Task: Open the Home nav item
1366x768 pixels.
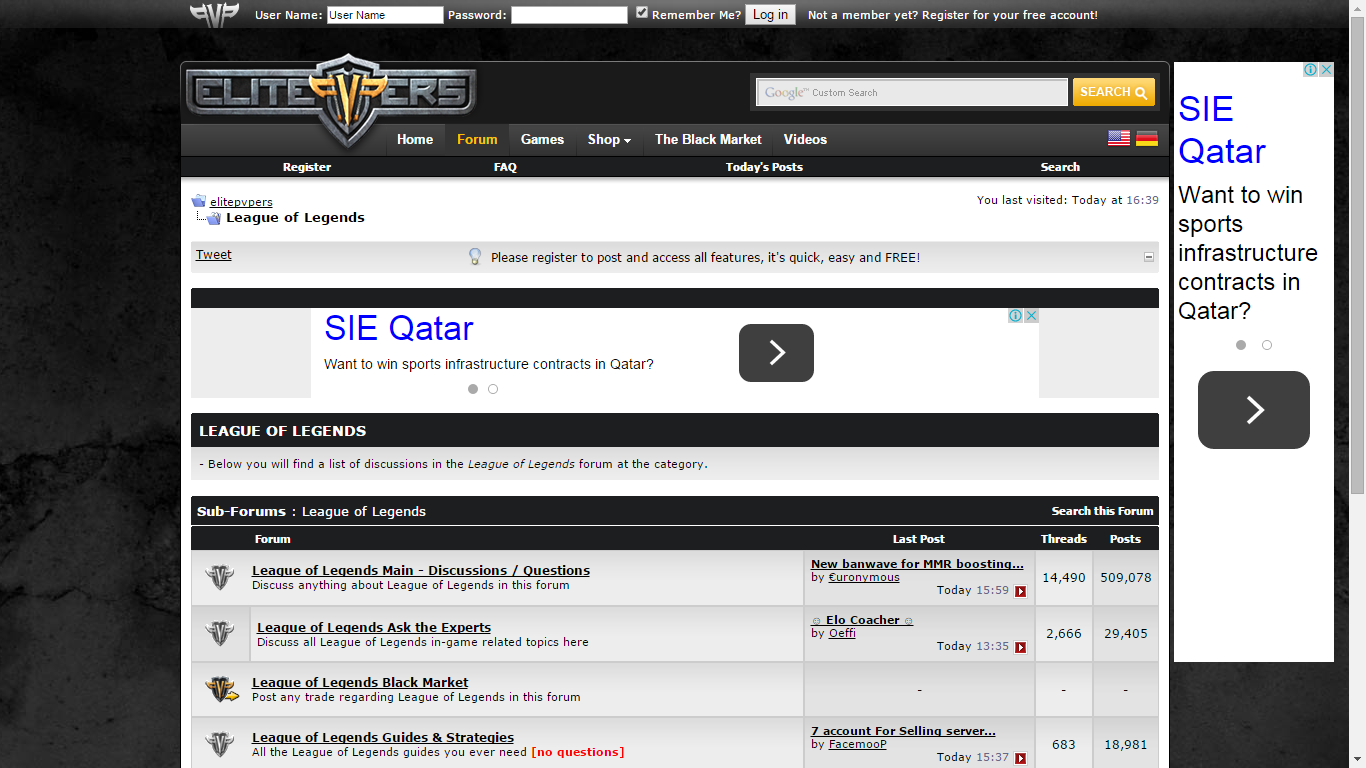Action: tap(415, 140)
